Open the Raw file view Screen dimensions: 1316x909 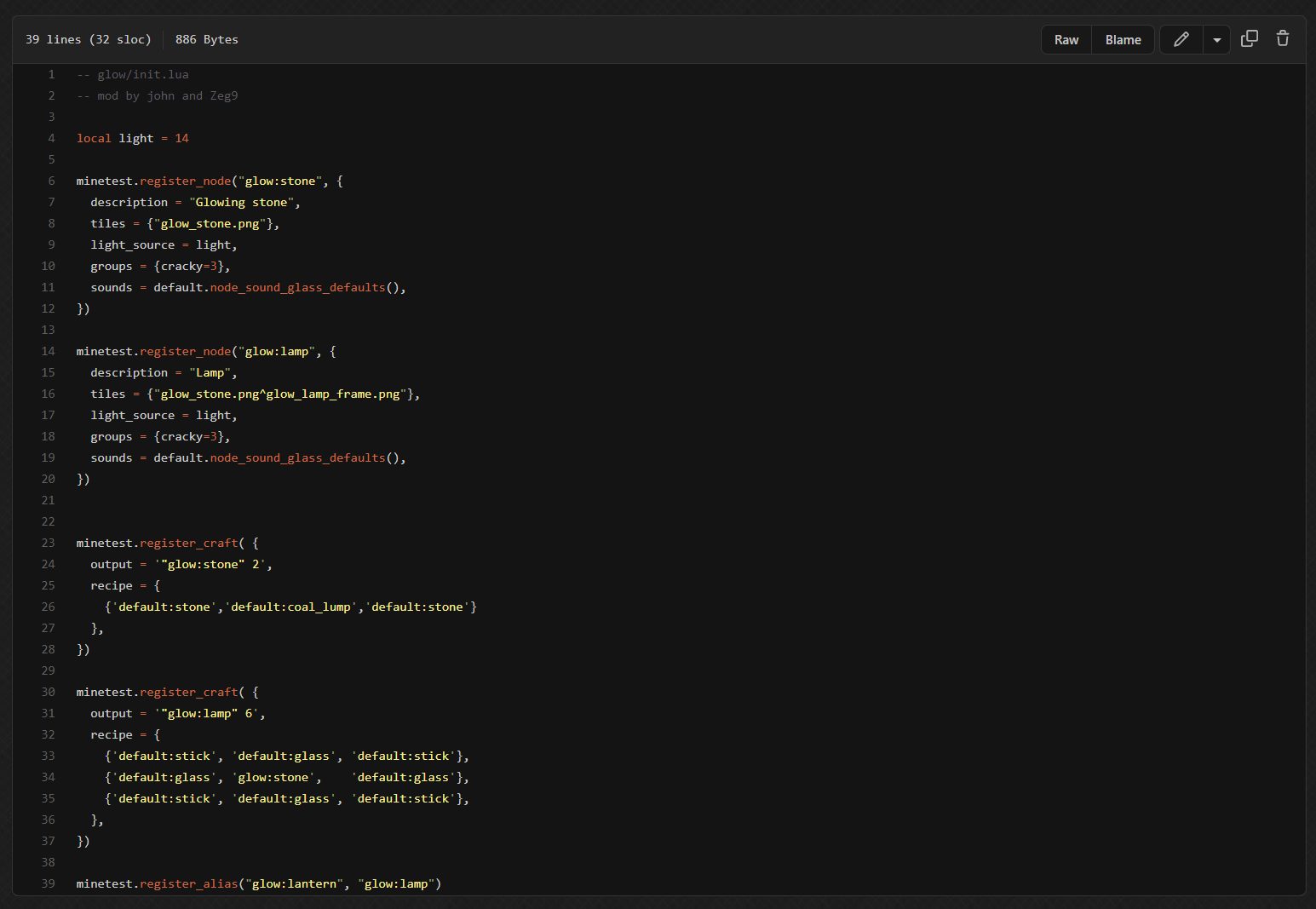click(1066, 40)
